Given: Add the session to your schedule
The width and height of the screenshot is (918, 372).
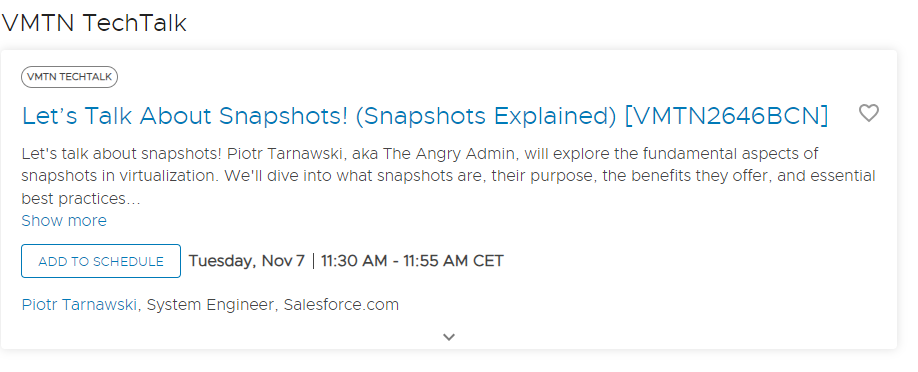Looking at the screenshot, I should 101,261.
